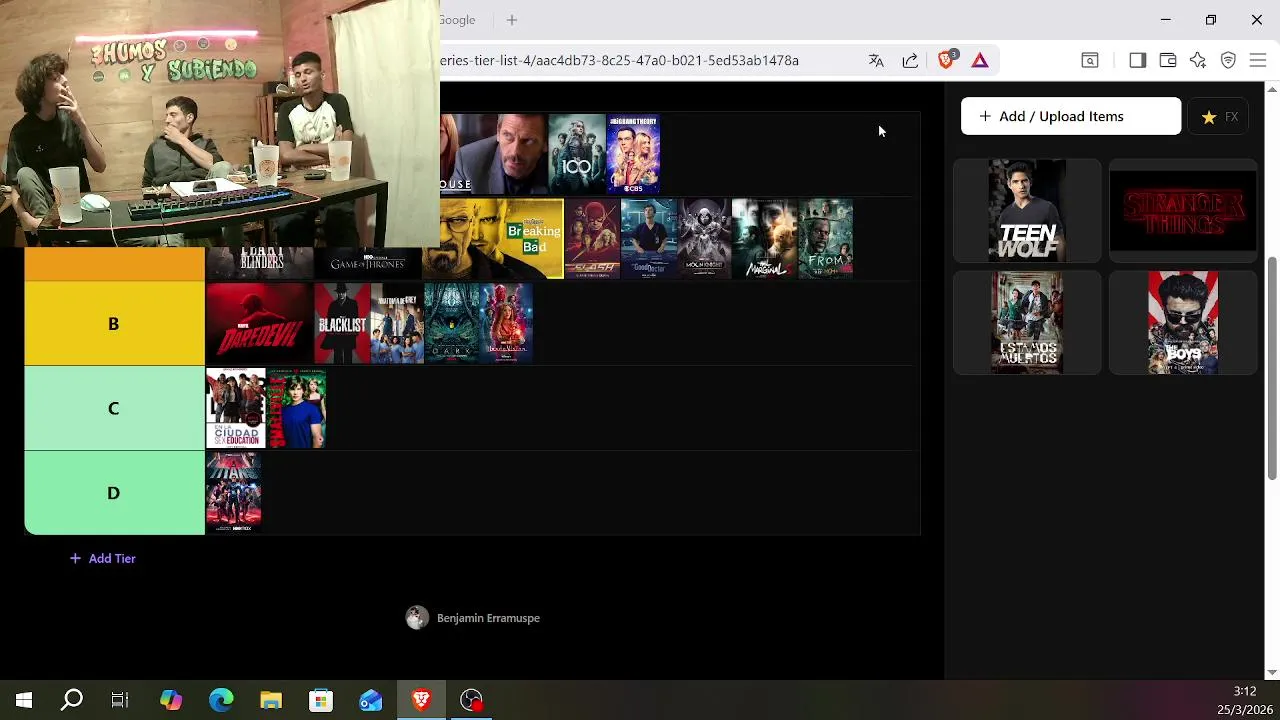Open the Brave Shields lion icon
Image resolution: width=1280 pixels, height=720 pixels.
pyautogui.click(x=946, y=60)
